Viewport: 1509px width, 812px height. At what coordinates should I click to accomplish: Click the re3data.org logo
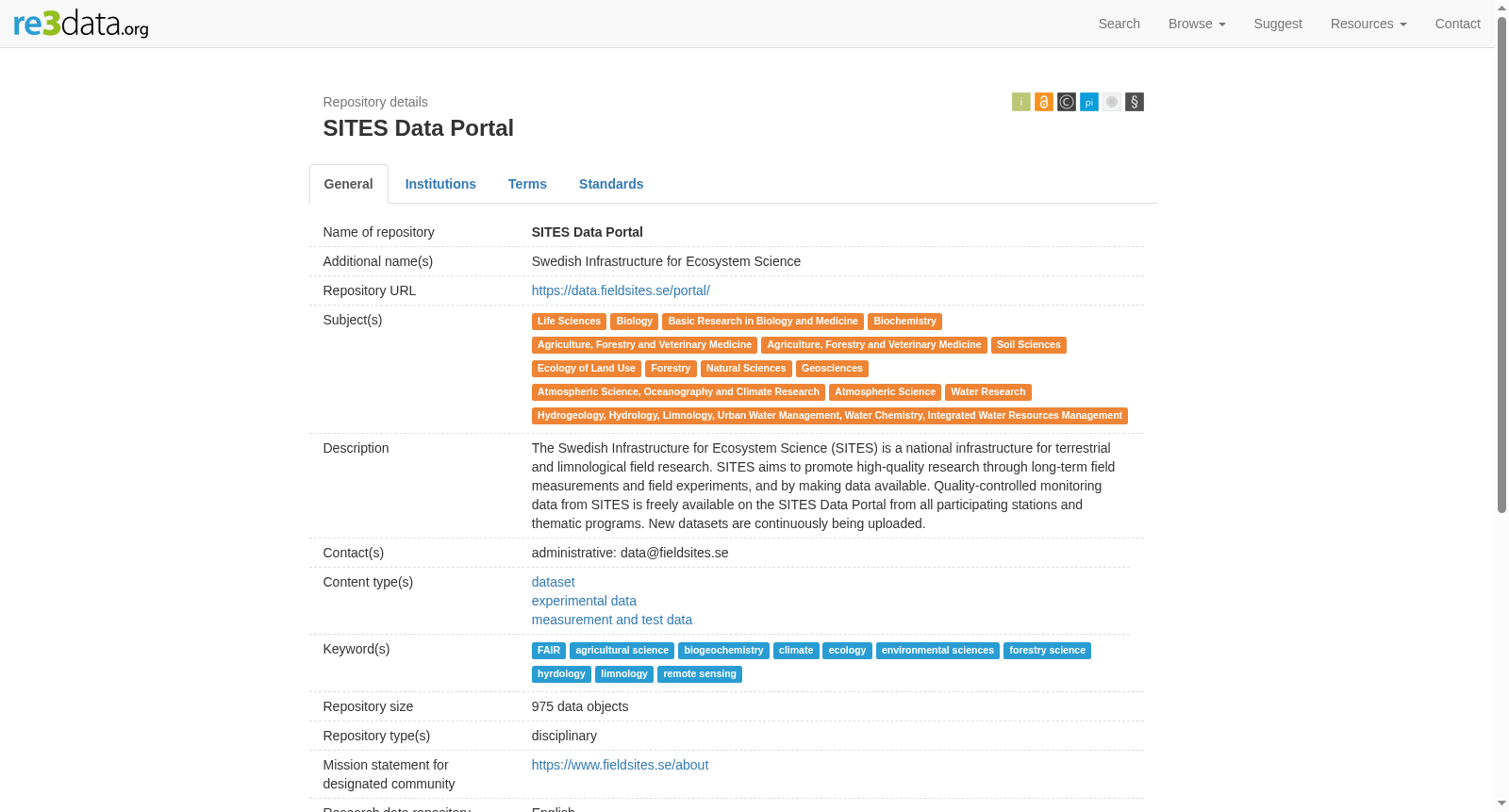(x=81, y=24)
